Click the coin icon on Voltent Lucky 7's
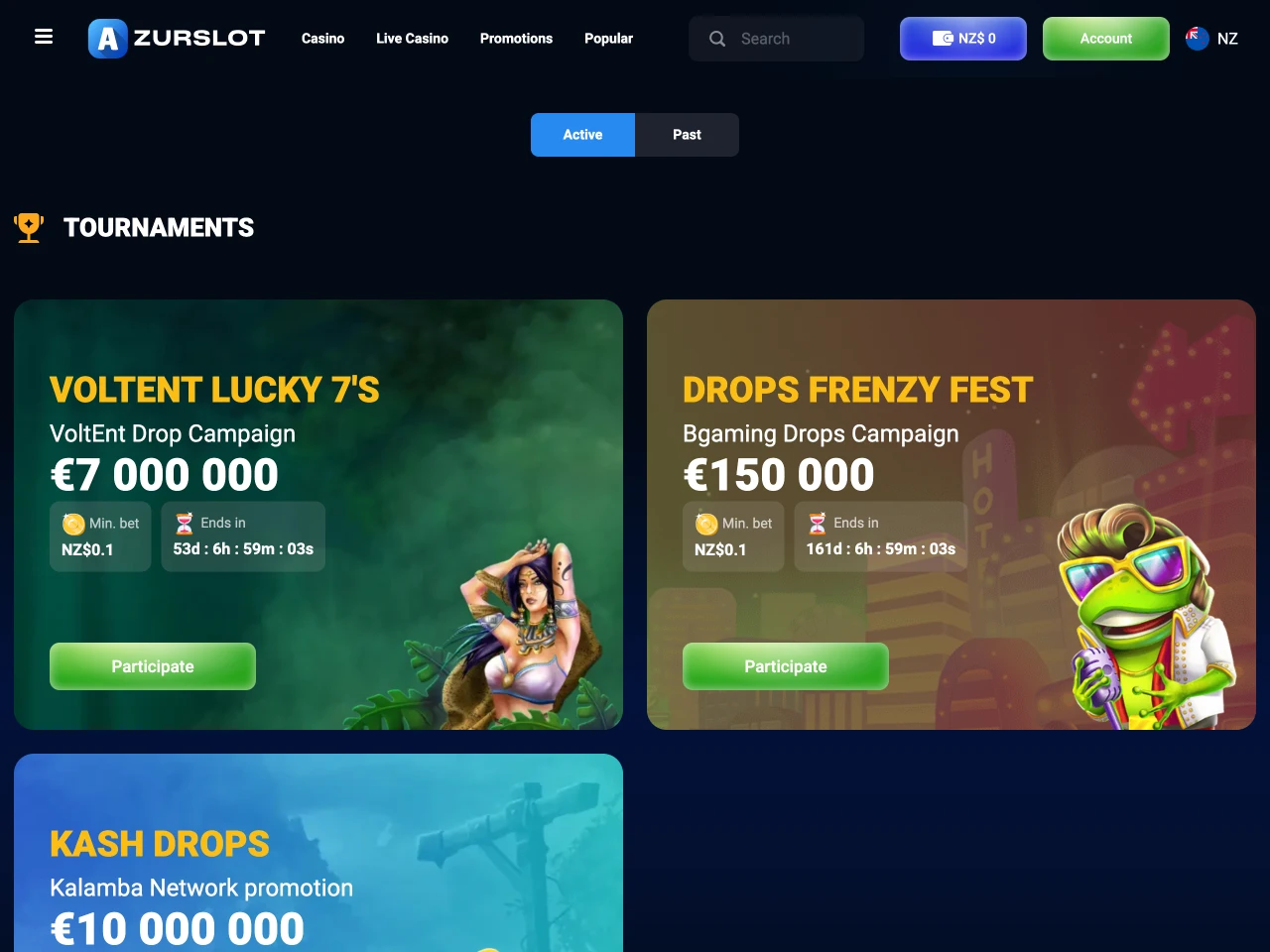The image size is (1270, 952). 73,524
